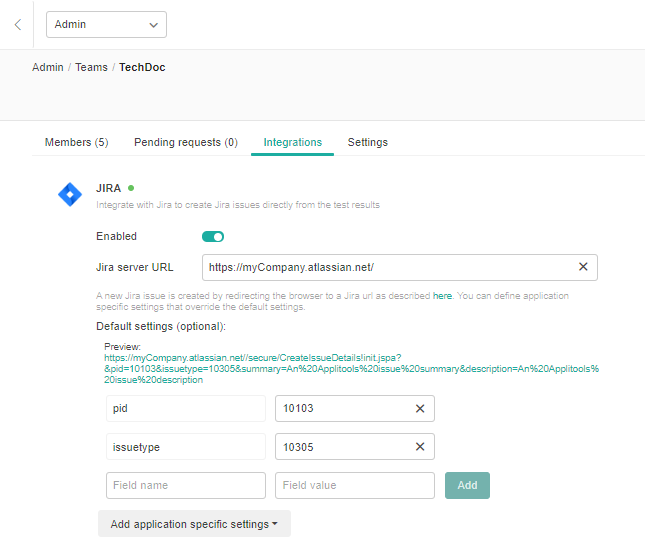Switch to the Members (5) tab
Screen dimensions: 645x553
pyautogui.click(x=76, y=142)
